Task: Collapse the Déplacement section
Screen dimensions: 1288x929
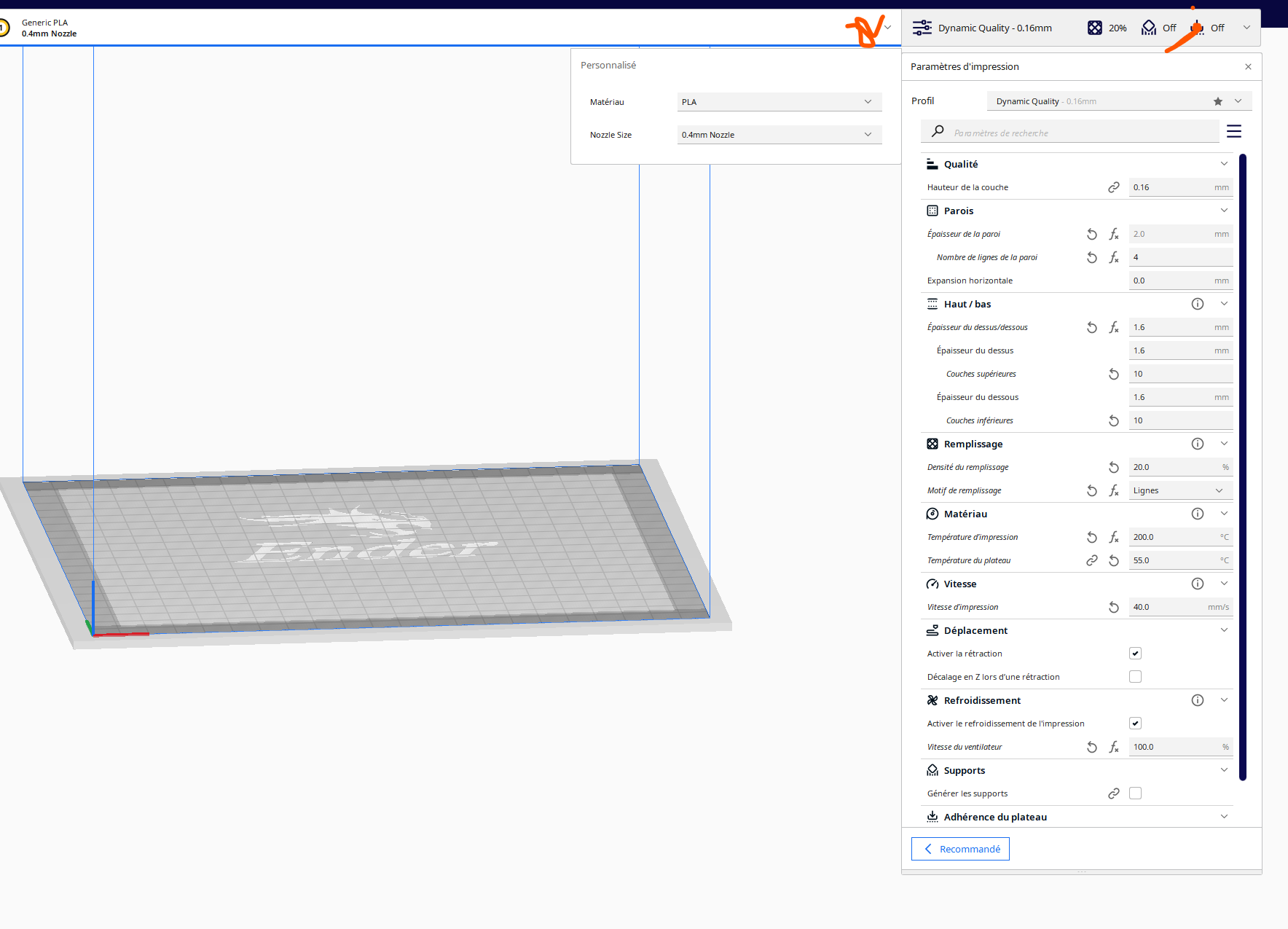Action: 1224,630
